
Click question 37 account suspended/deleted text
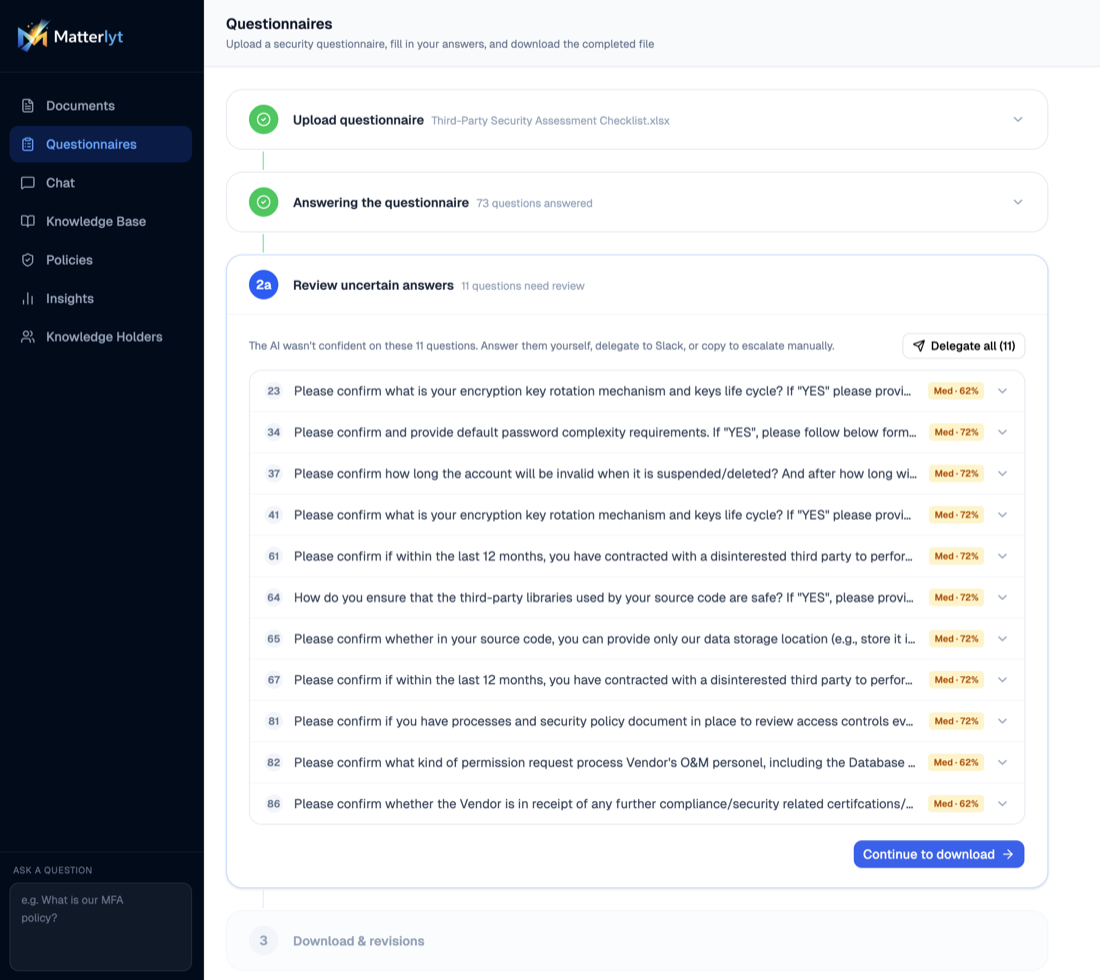coord(605,474)
